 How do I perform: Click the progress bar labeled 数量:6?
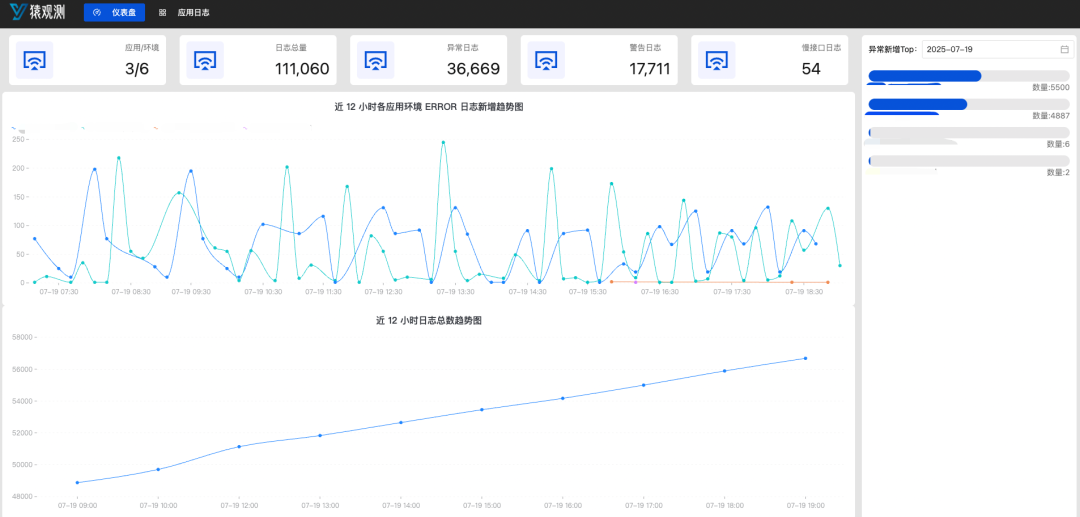coord(969,132)
